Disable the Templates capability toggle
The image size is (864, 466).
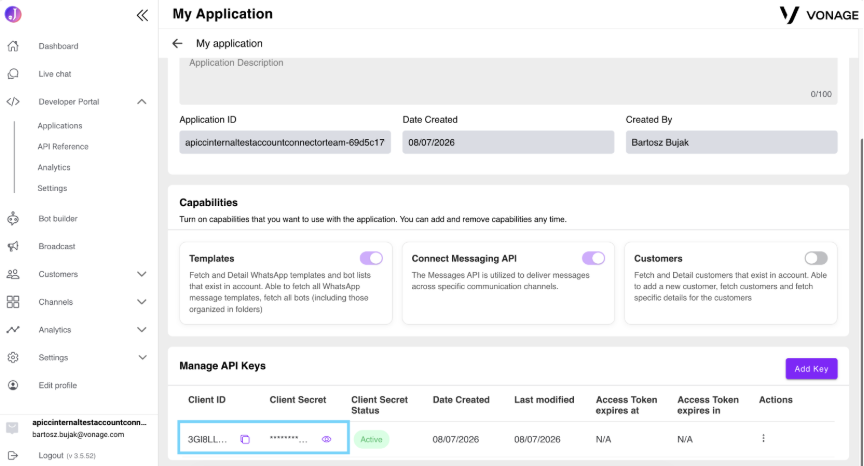(371, 258)
